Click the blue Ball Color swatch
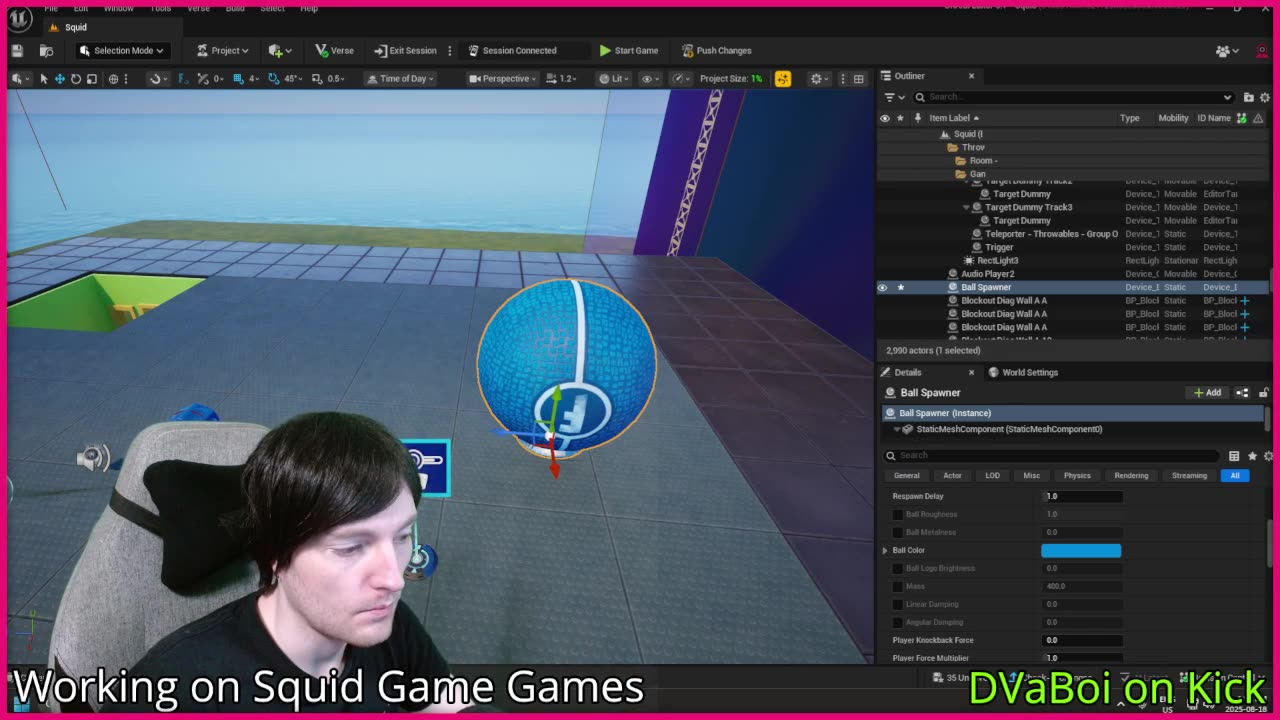This screenshot has width=1280, height=720. click(x=1081, y=550)
